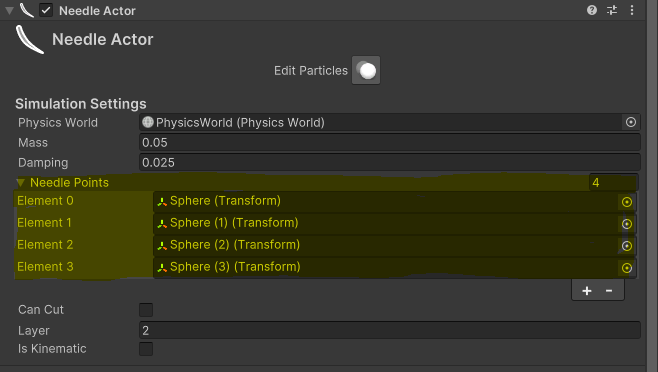Image resolution: width=658 pixels, height=372 pixels.
Task: Click transform icon of Sphere (2) (Transform)
Action: coord(162,246)
